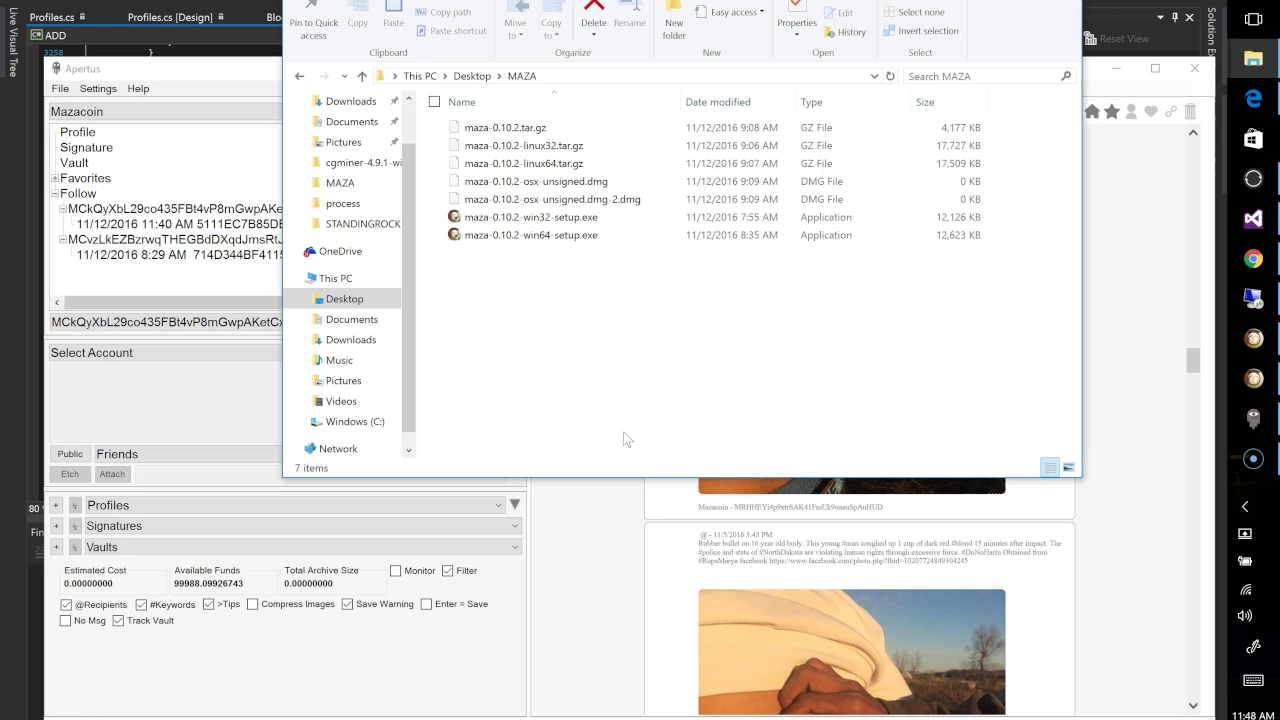This screenshot has height=720, width=1280.
Task: Enable the Compress Images checkbox
Action: (253, 604)
